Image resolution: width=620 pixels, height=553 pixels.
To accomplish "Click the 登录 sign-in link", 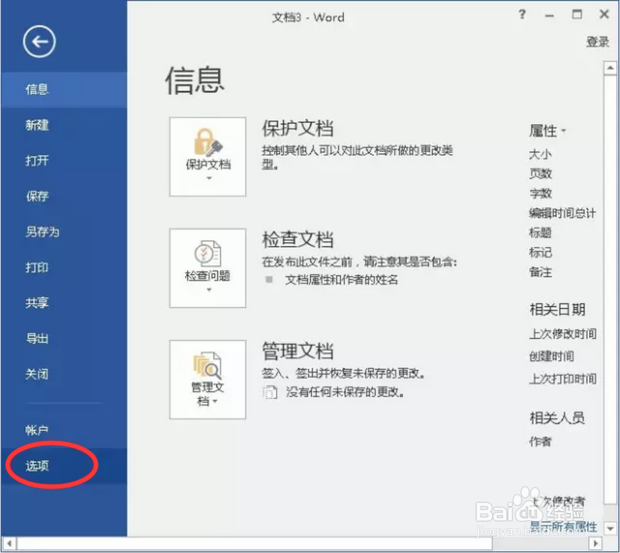I will click(x=597, y=42).
